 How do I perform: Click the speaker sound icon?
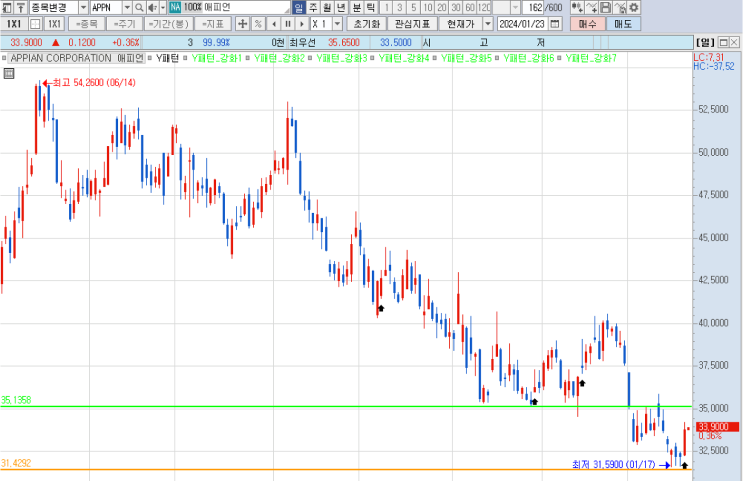pos(153,7)
